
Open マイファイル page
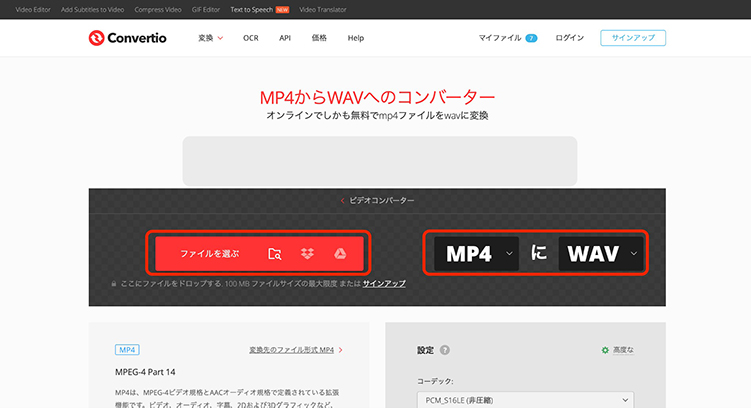click(500, 38)
